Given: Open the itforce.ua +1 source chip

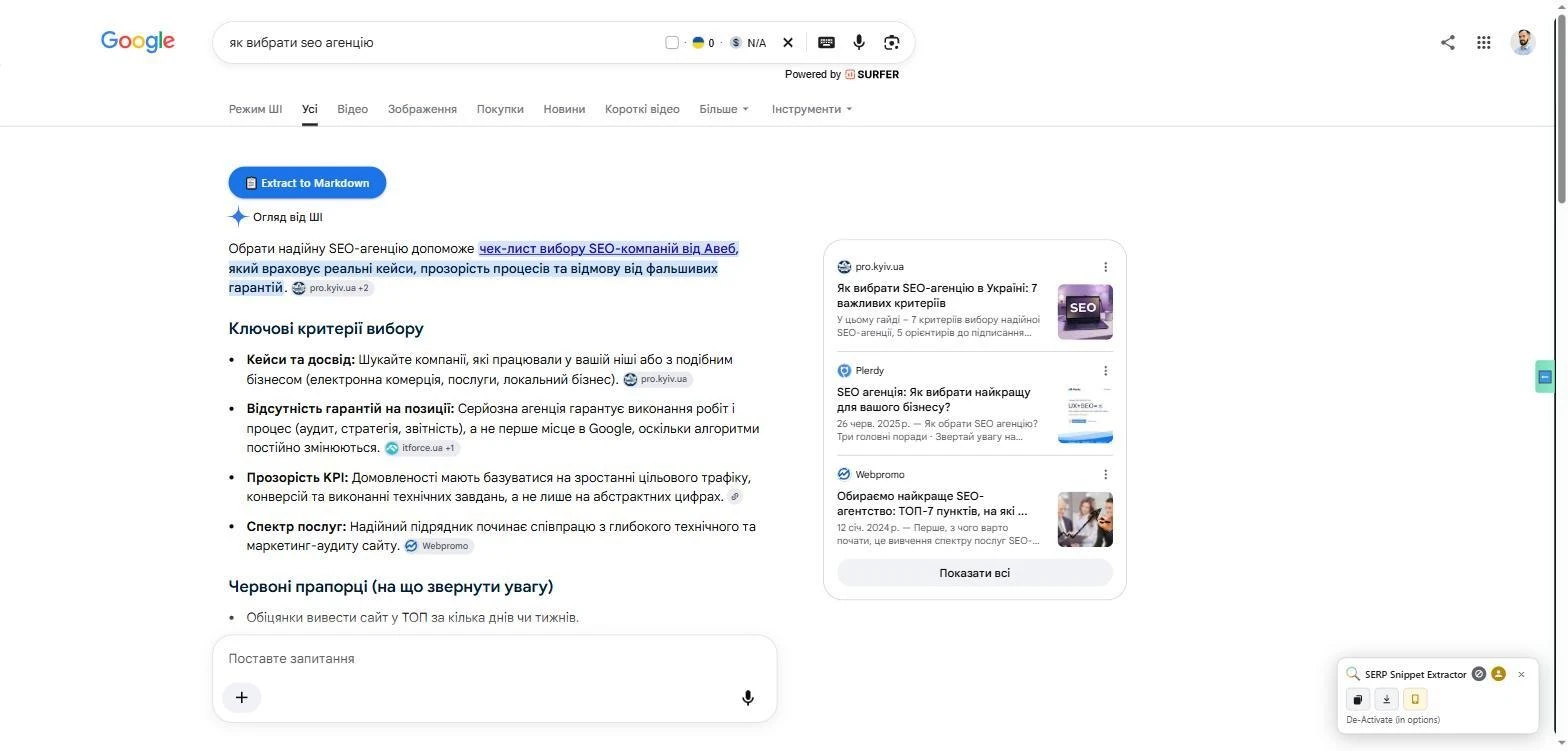Looking at the screenshot, I should 422,448.
